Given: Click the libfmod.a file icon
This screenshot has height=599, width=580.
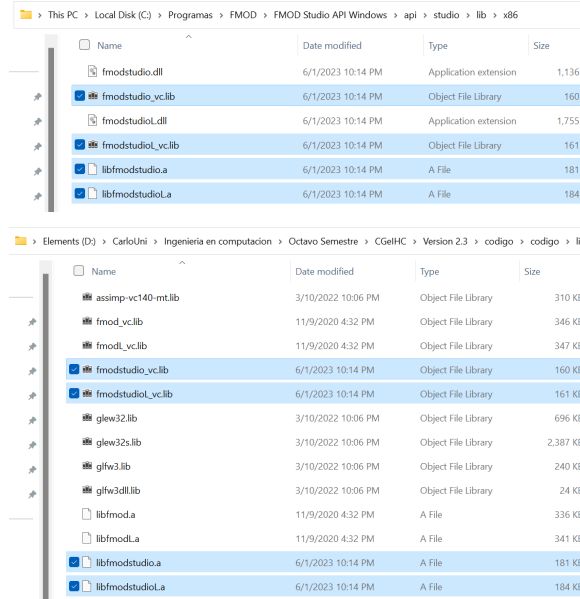Looking at the screenshot, I should 87,514.
